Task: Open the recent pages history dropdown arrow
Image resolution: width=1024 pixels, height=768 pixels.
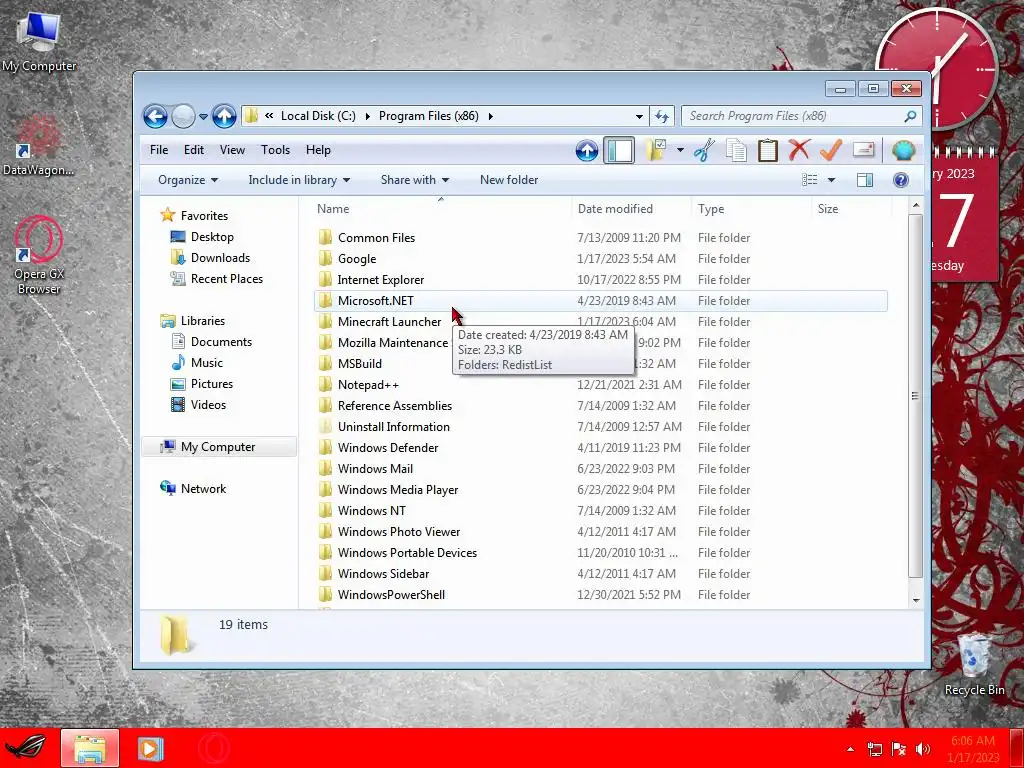Action: click(x=203, y=117)
